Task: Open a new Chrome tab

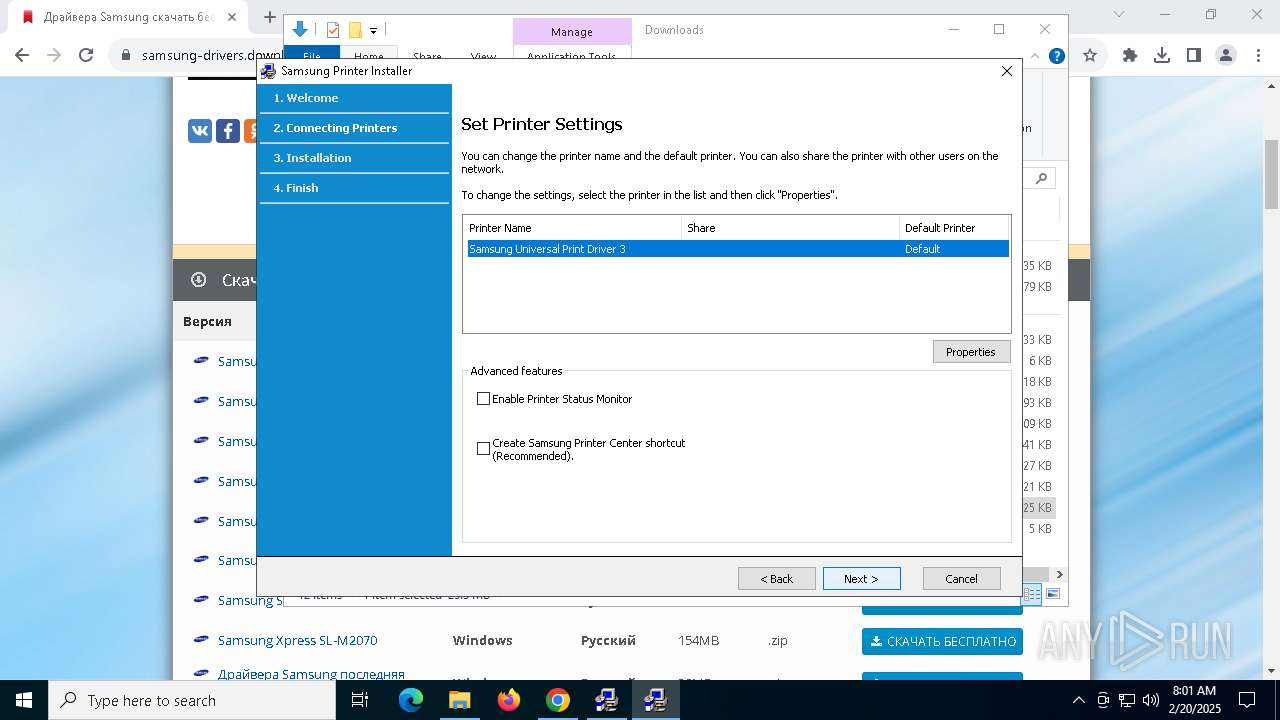Action: [269, 17]
